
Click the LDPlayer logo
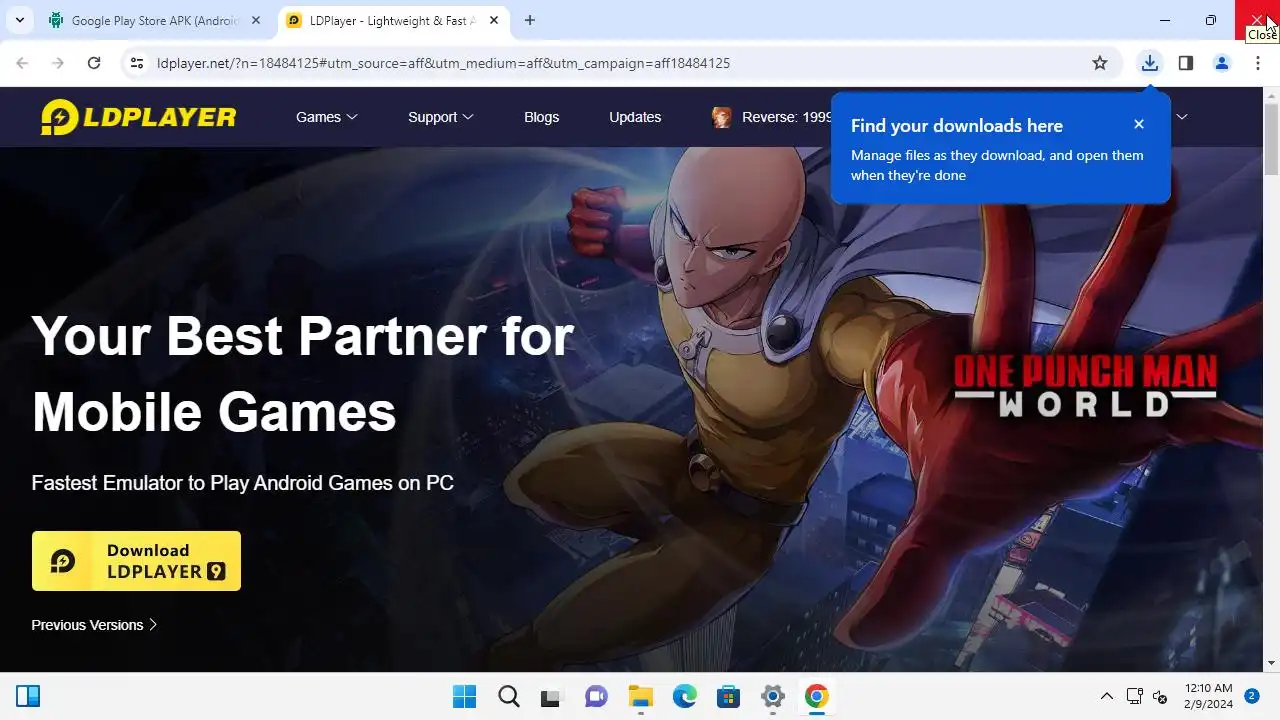tap(138, 117)
